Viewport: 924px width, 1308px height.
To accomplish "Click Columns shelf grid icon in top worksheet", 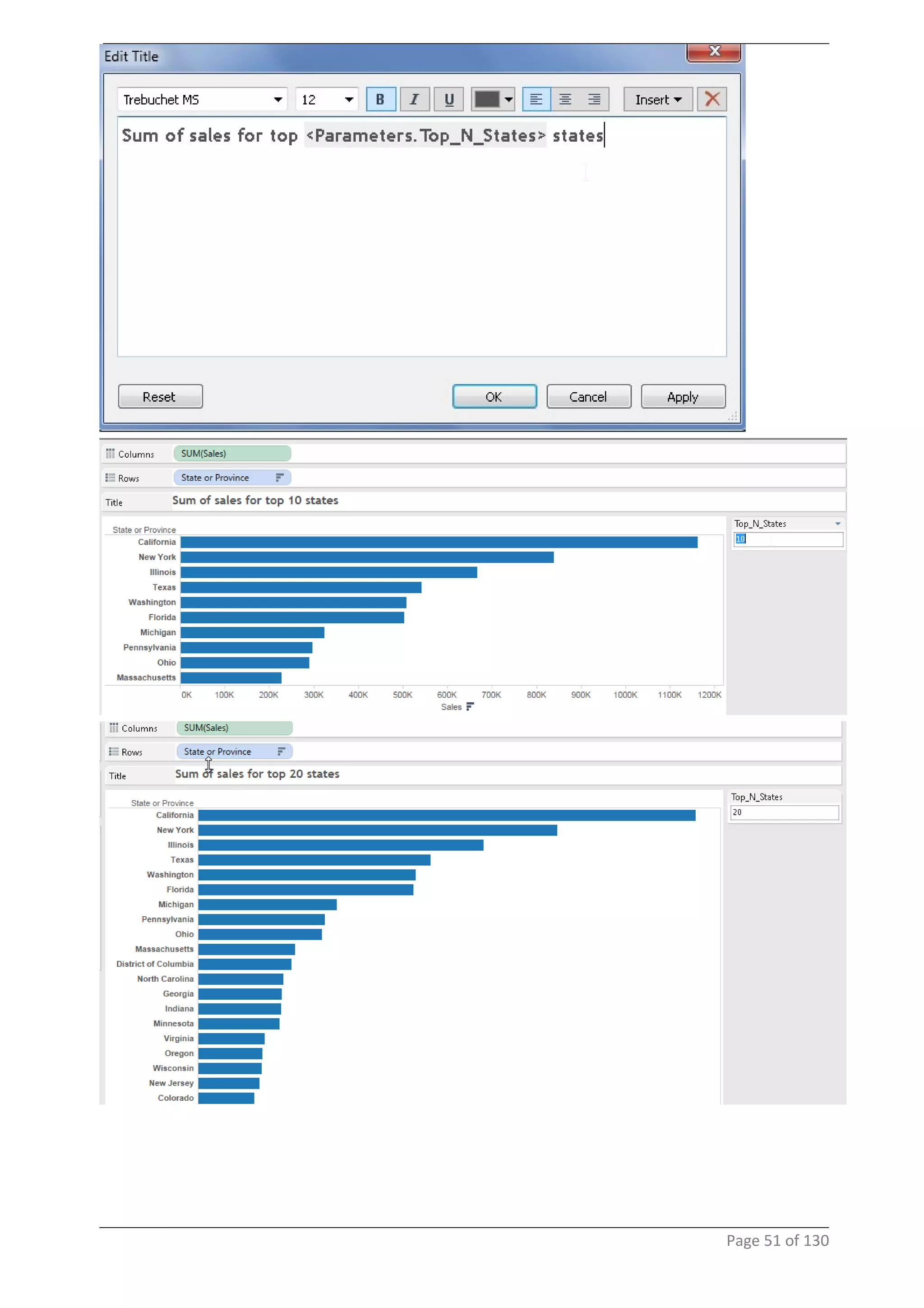I will click(111, 454).
